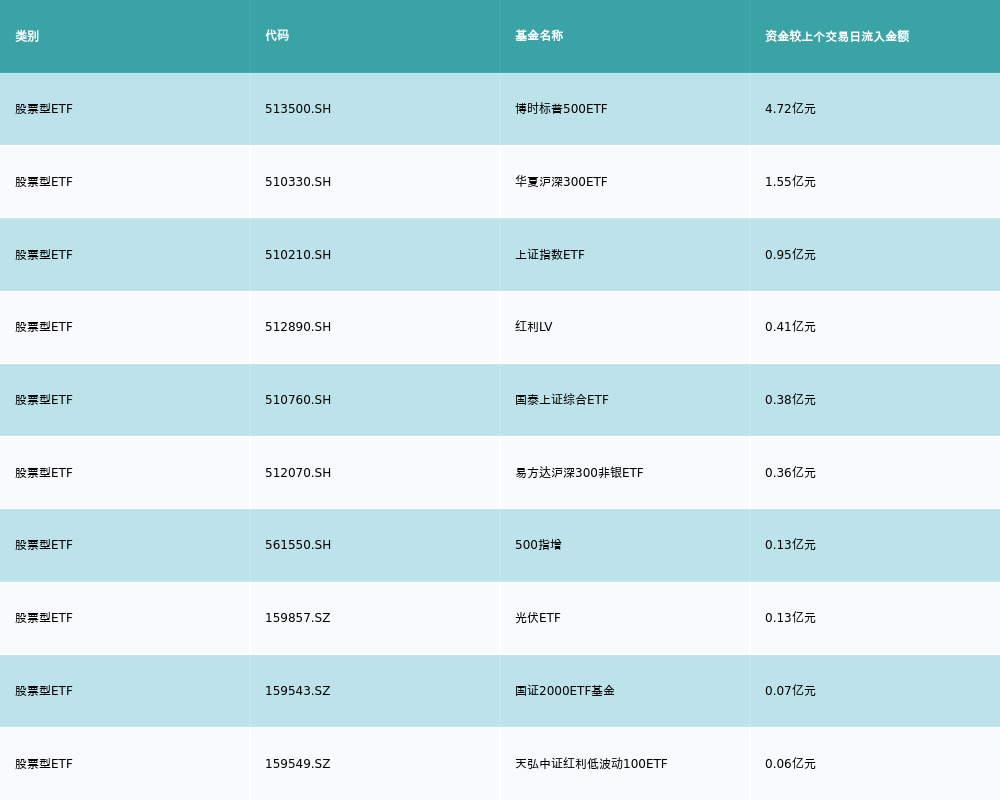
Task: Click 股票型ETF in the 159549.SZ row
Action: tap(44, 764)
